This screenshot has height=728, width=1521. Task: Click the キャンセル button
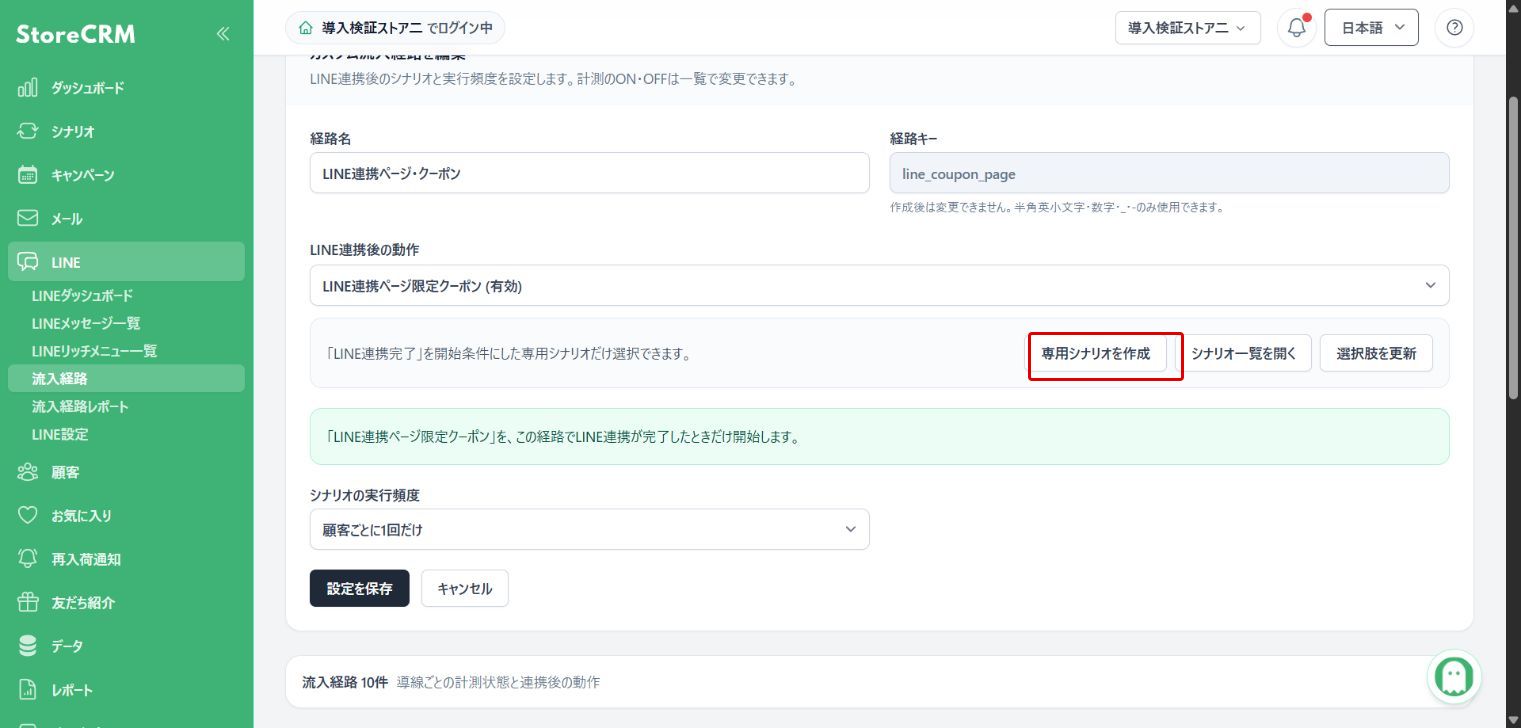coord(465,589)
